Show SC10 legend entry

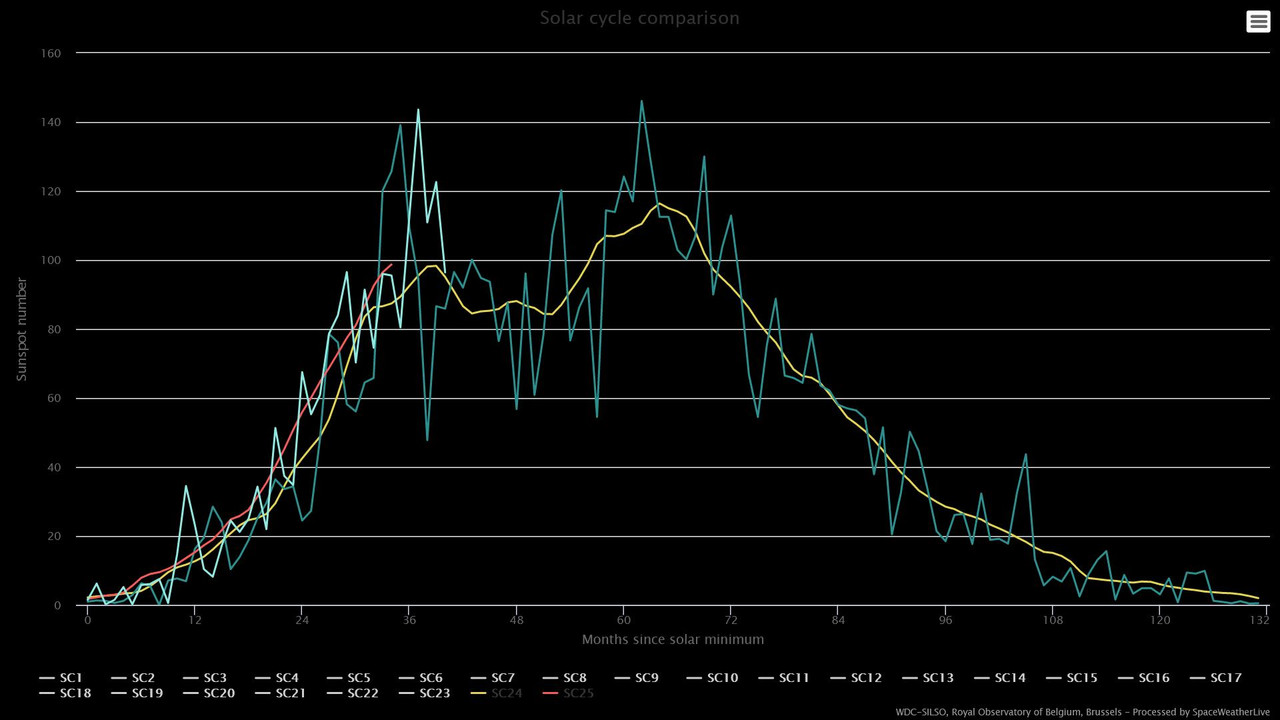(712, 678)
